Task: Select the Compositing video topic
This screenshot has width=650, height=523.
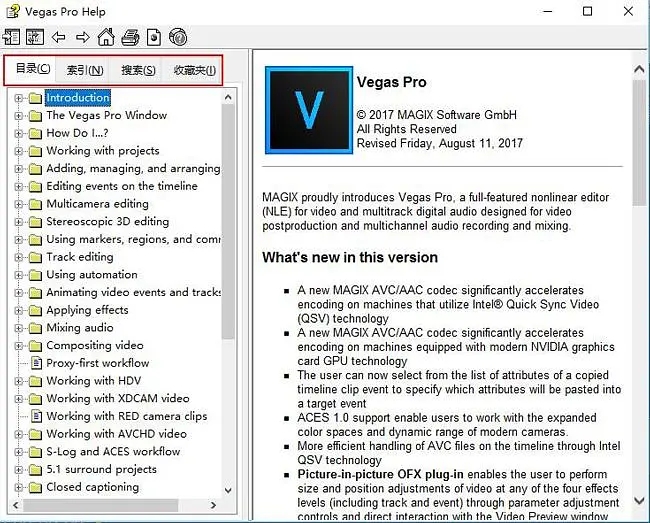Action: point(95,345)
